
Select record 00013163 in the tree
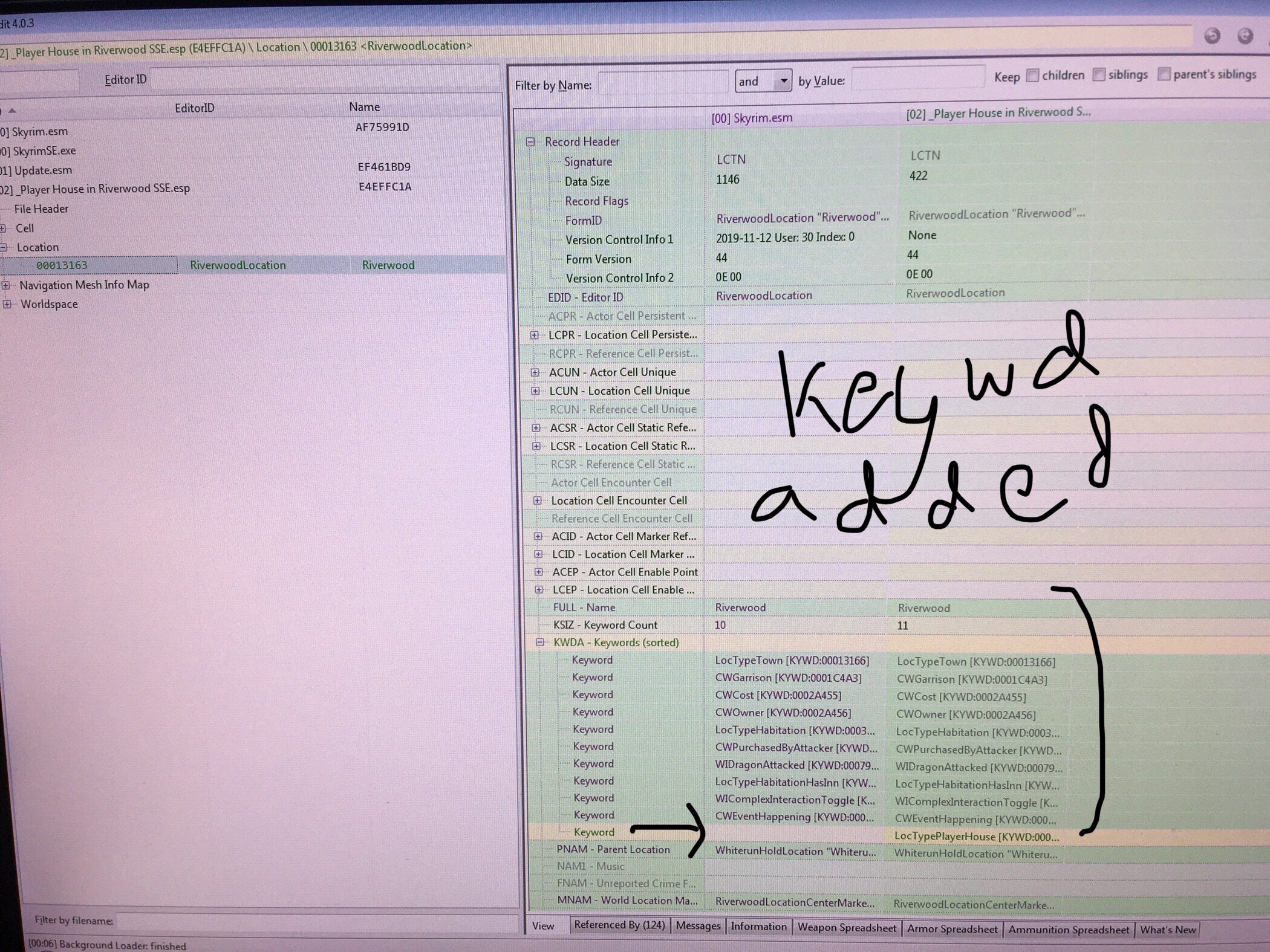(62, 265)
